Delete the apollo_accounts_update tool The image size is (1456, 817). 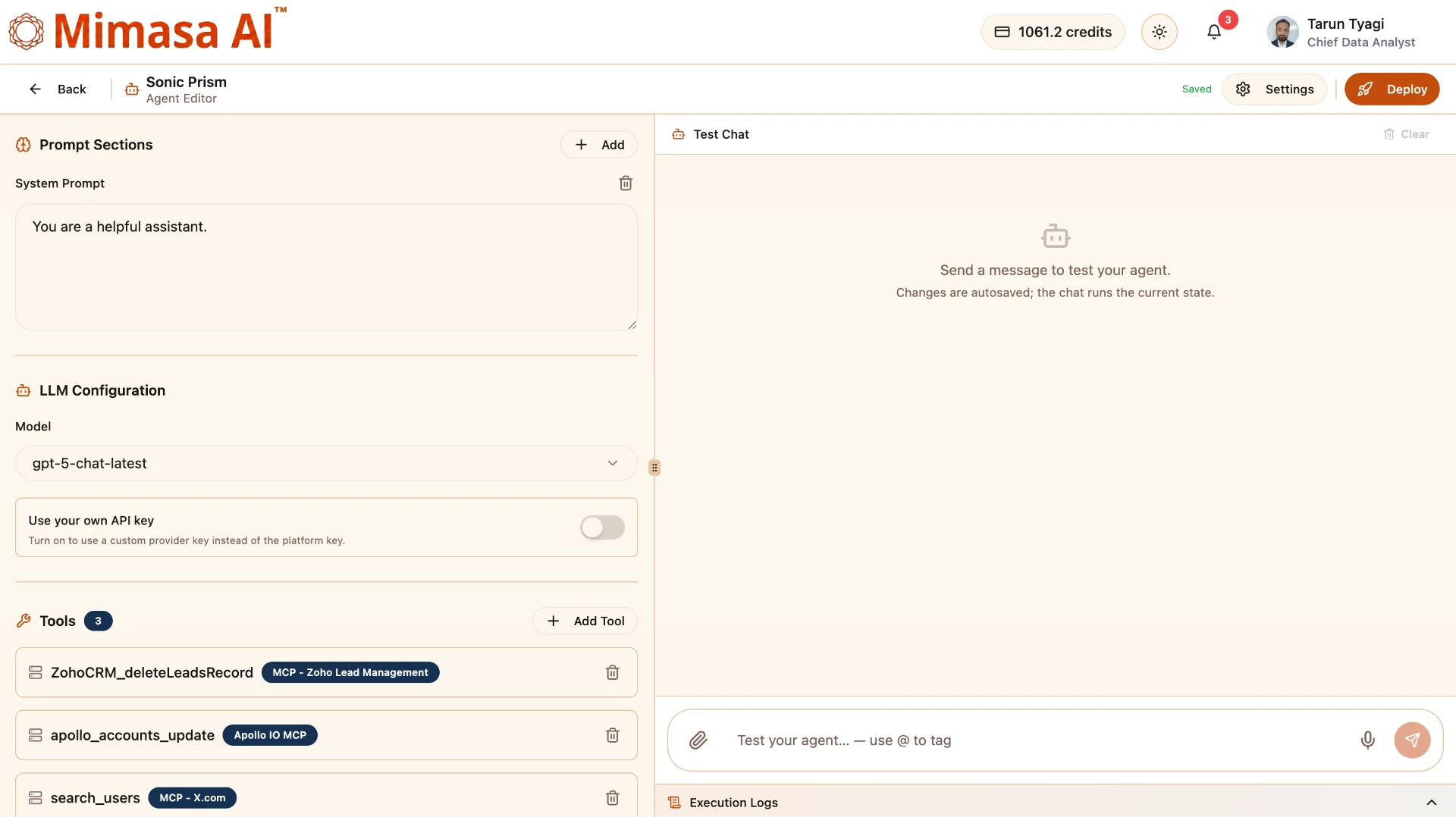(613, 735)
